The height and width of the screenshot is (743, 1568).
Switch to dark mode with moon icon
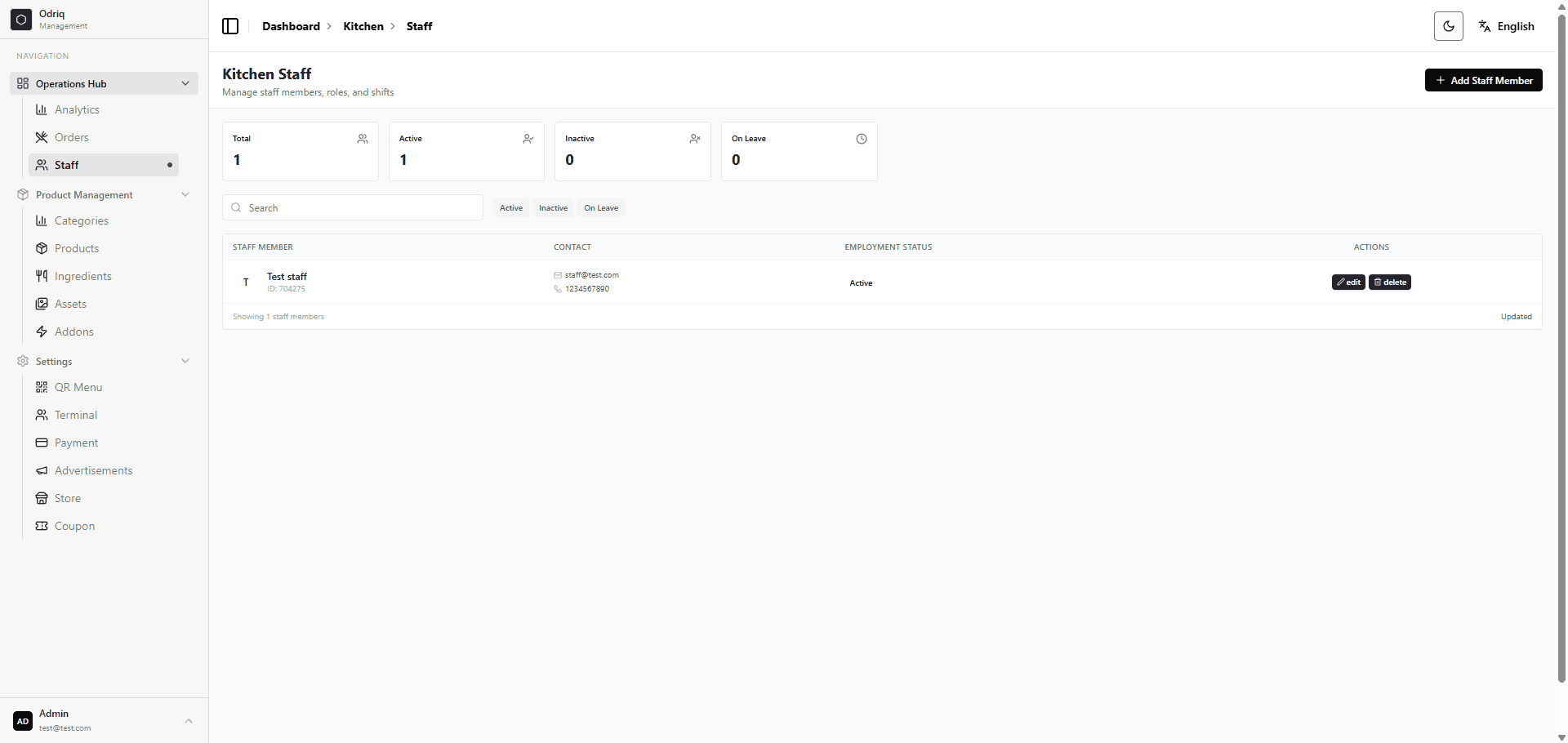1449,26
